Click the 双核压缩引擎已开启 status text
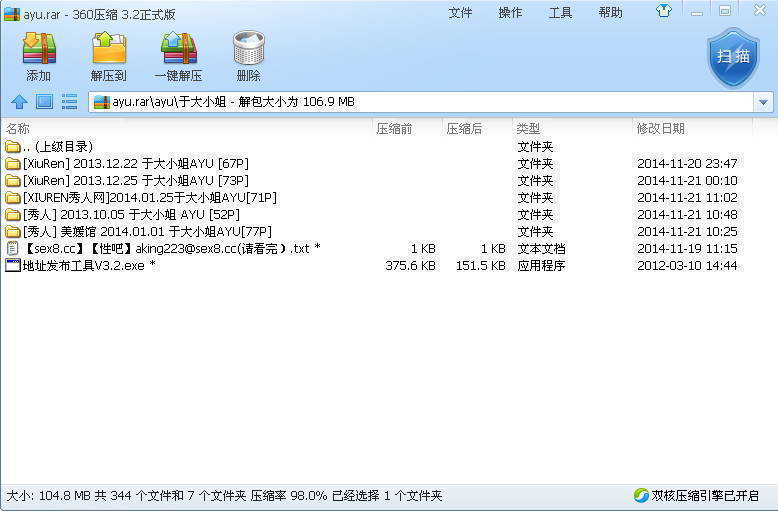Image resolution: width=778 pixels, height=511 pixels. tap(705, 495)
